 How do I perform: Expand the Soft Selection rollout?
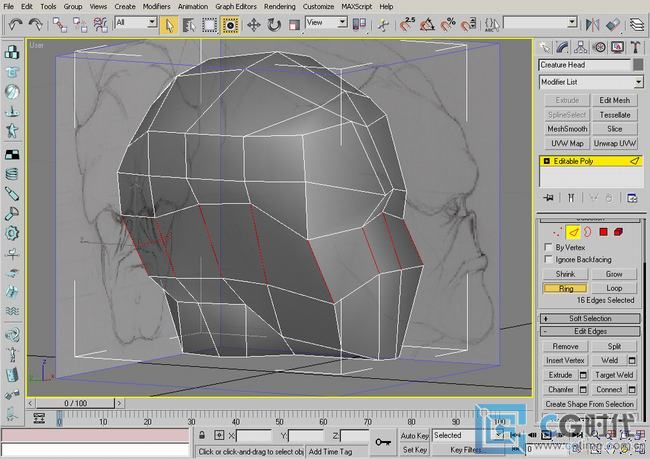tap(590, 318)
